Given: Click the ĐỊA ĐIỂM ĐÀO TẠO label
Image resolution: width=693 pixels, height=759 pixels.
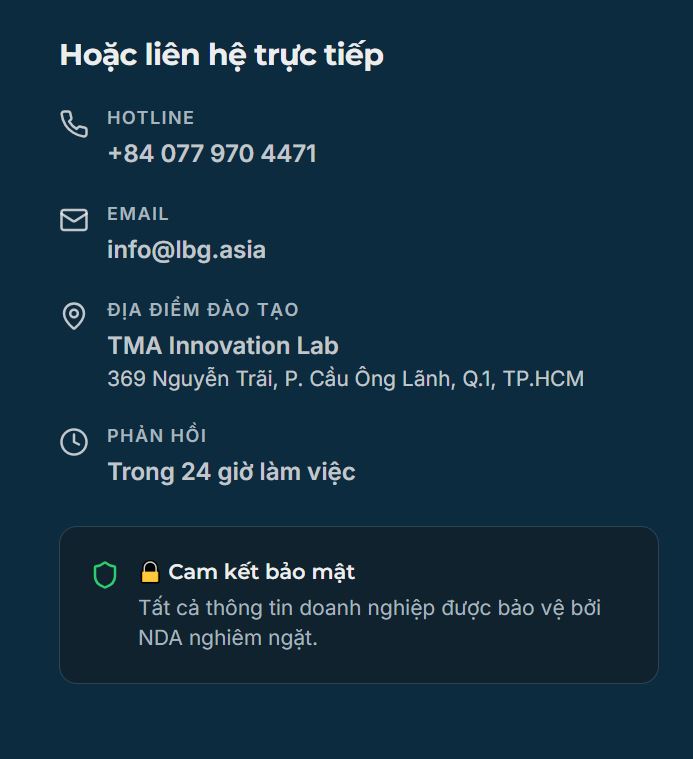Looking at the screenshot, I should (x=203, y=310).
